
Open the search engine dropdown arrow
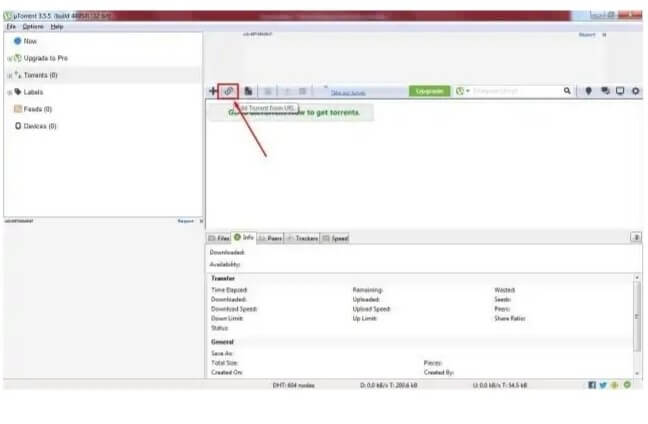tap(468, 91)
